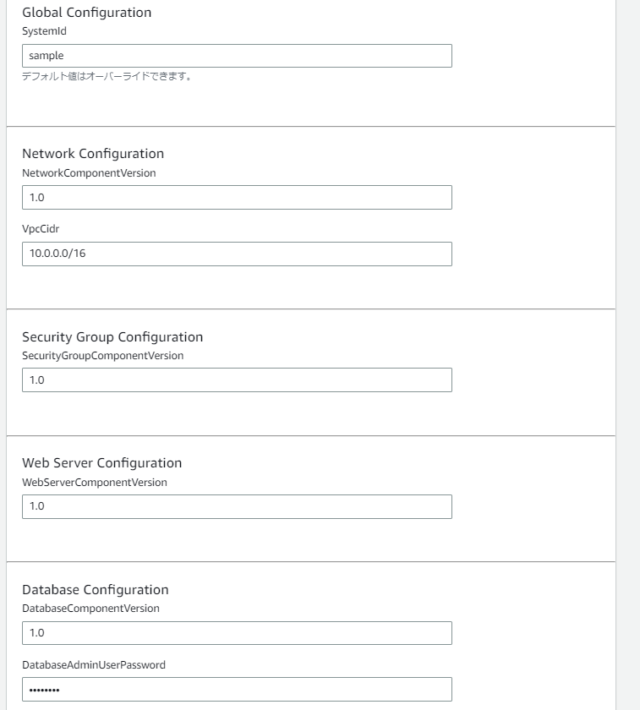Select the WebServerComponentVersion text box
Screen dimensions: 640x710
(237, 506)
